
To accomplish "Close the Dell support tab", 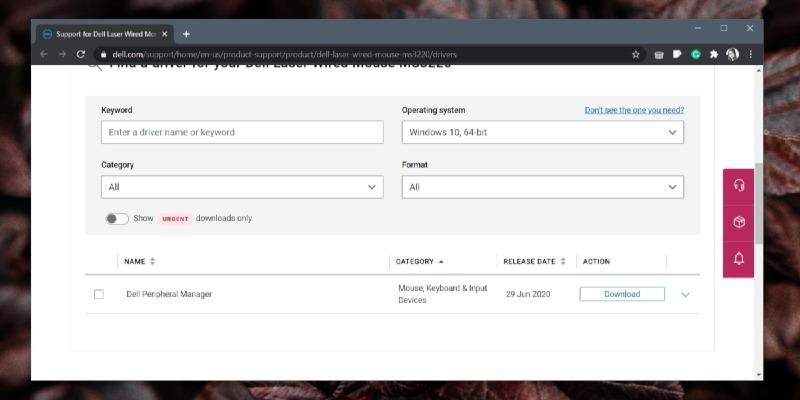I will pos(165,34).
